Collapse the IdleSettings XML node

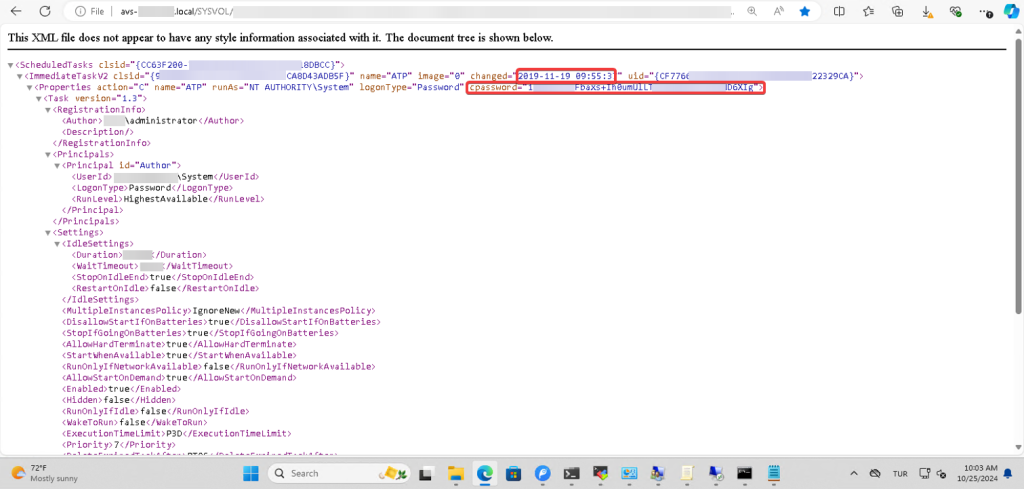[x=58, y=244]
